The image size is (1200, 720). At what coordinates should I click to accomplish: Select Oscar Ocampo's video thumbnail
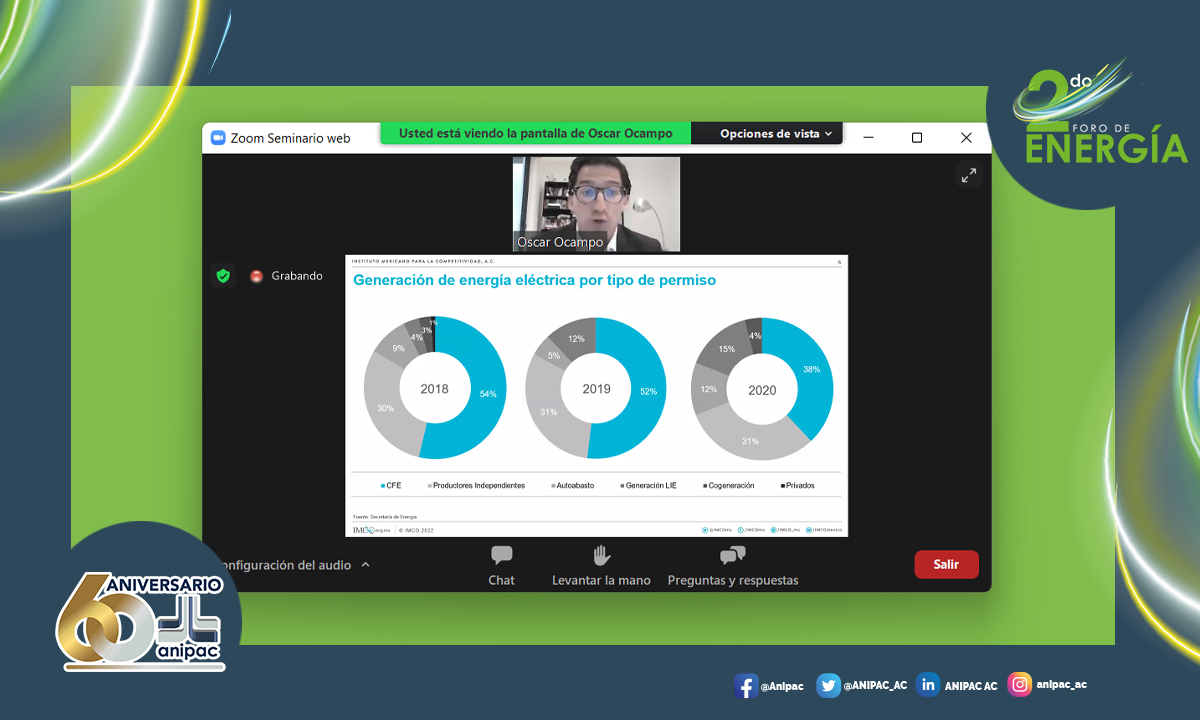click(x=596, y=204)
